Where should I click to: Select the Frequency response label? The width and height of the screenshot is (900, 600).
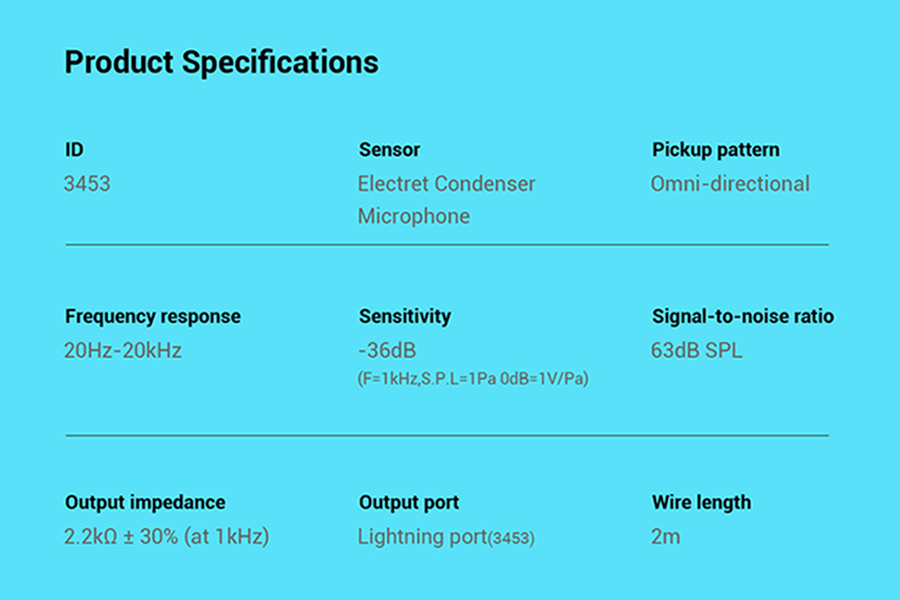pos(153,316)
